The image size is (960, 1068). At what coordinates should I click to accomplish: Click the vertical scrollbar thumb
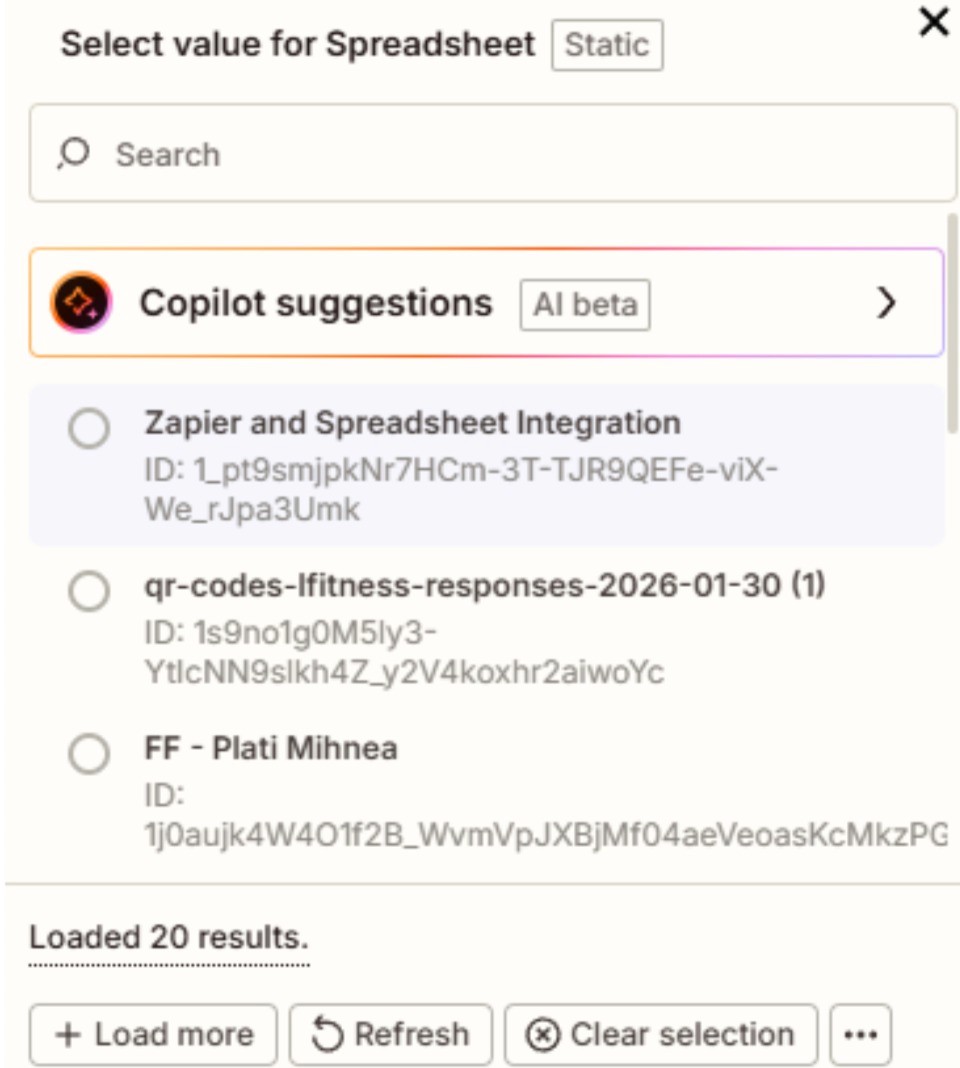pyautogui.click(x=952, y=322)
